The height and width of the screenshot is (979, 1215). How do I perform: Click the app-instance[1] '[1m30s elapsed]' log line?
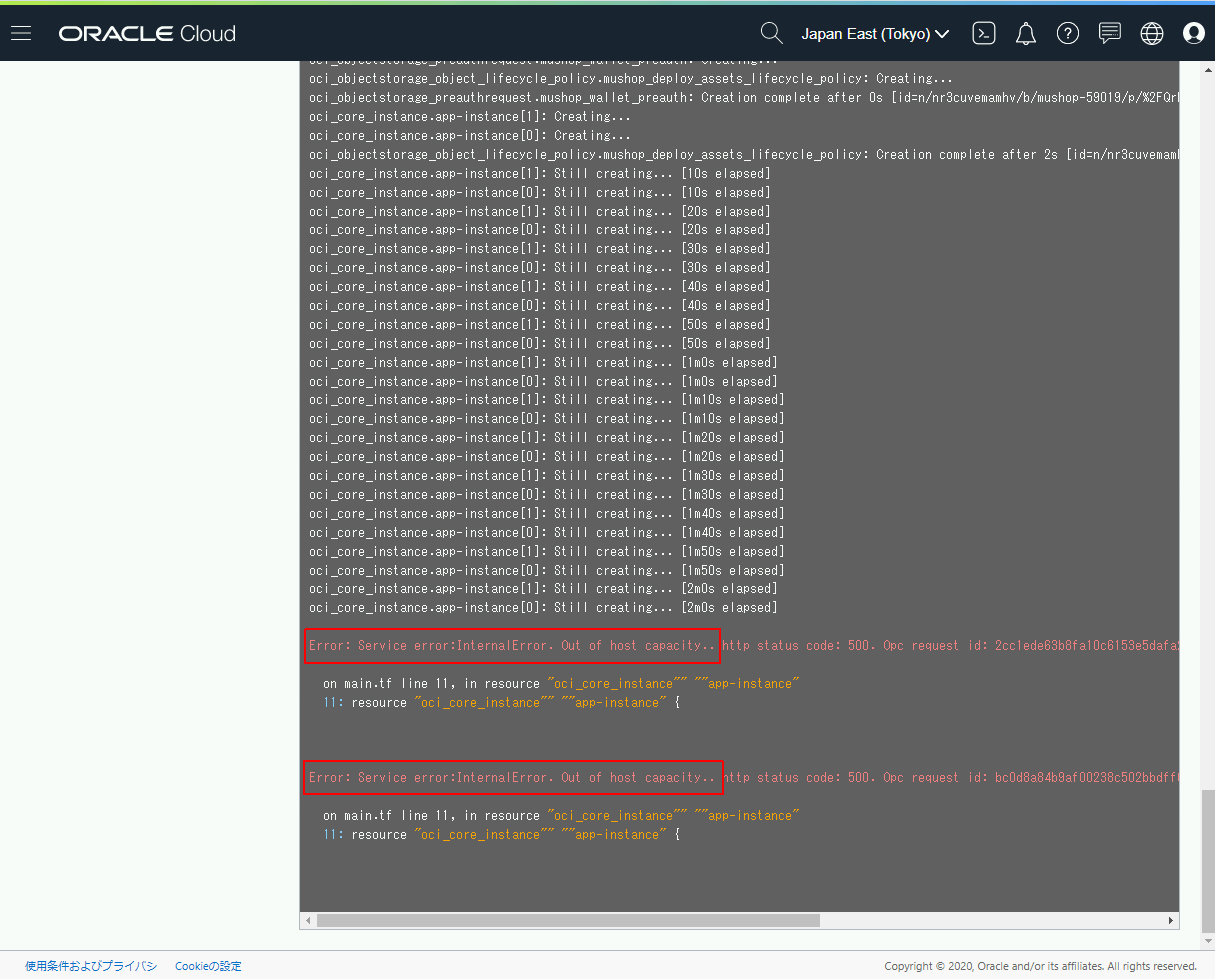point(546,476)
